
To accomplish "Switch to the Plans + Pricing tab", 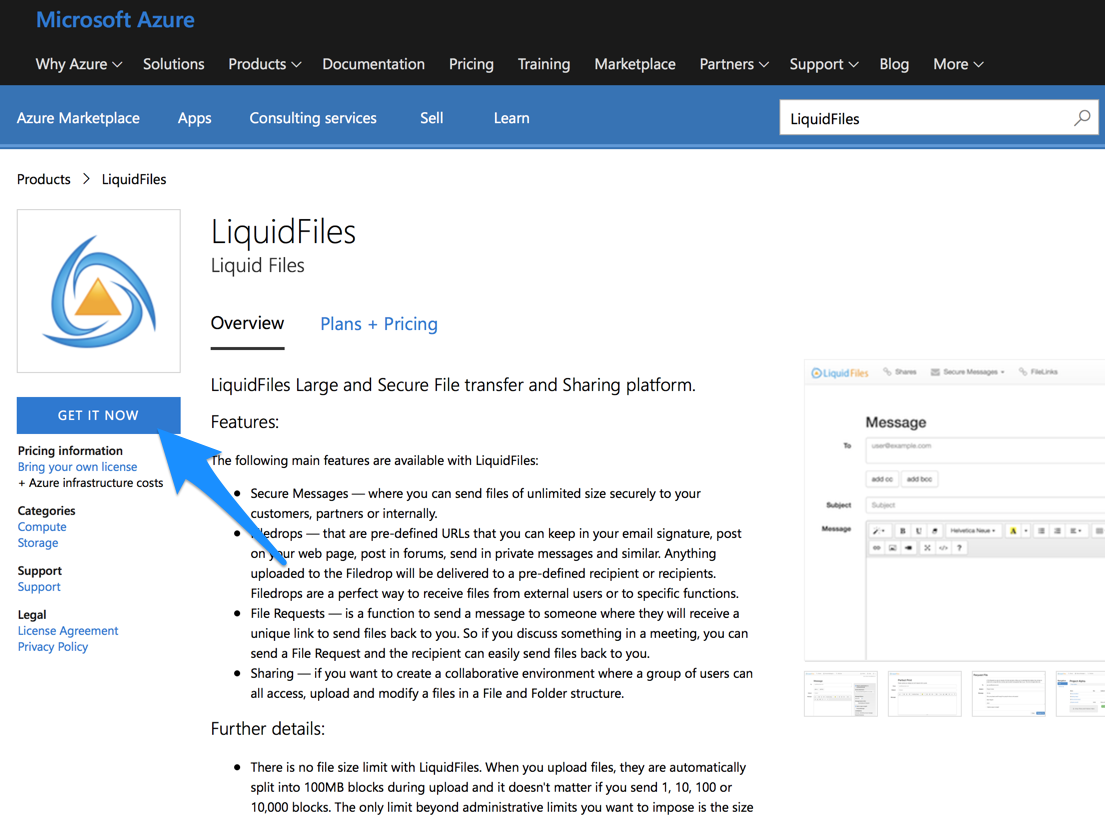I will tap(378, 323).
